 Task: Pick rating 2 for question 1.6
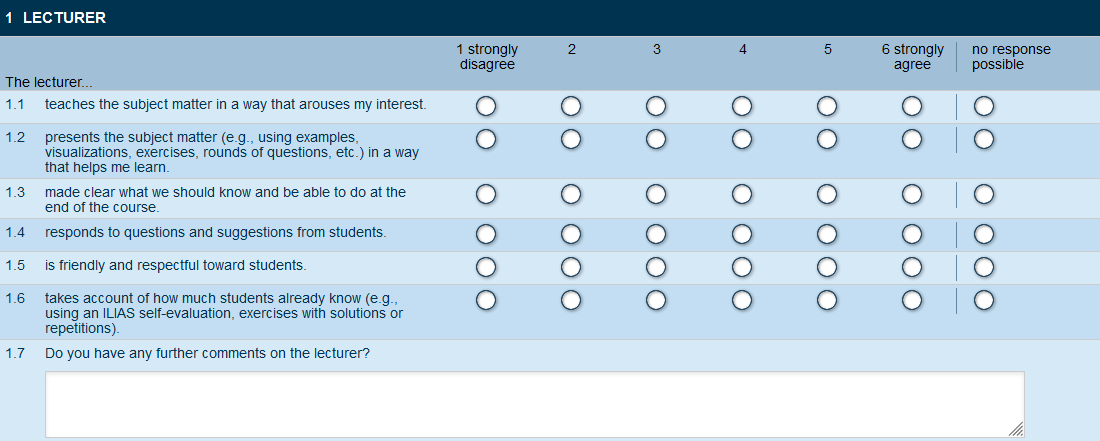[571, 300]
